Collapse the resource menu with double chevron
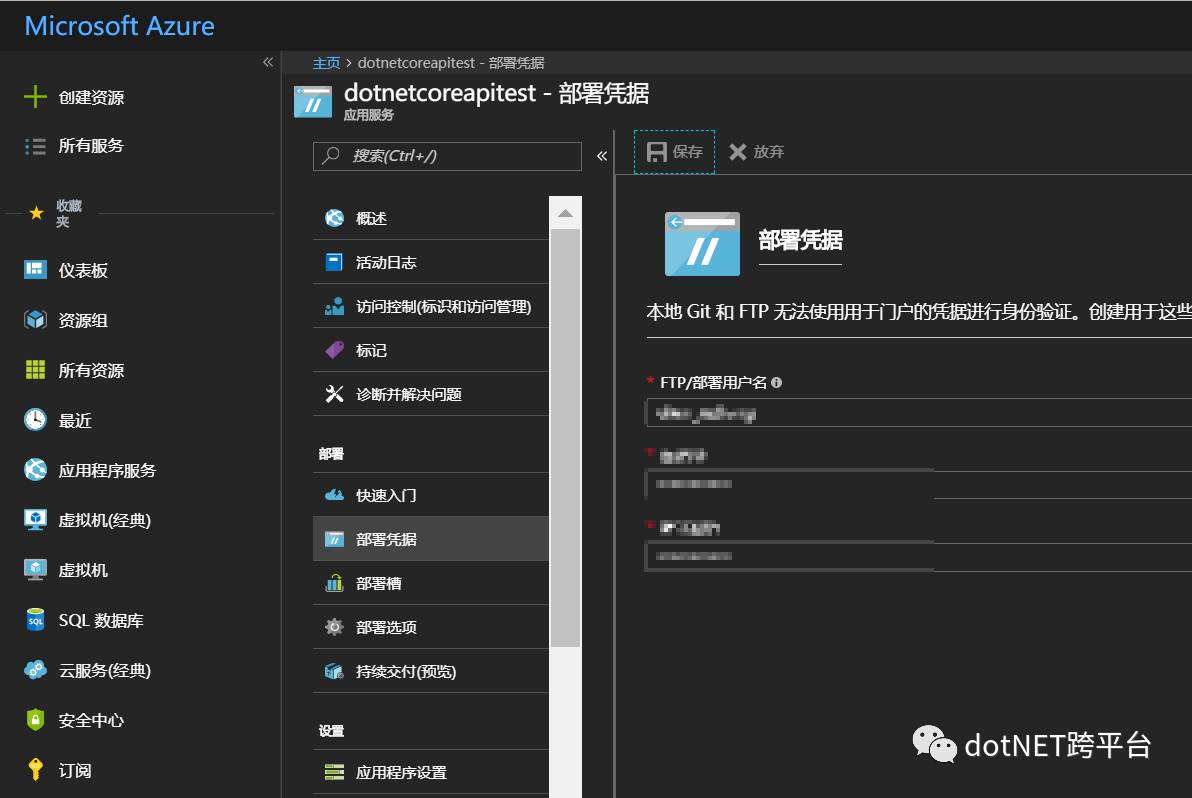This screenshot has height=798, width=1192. [602, 156]
